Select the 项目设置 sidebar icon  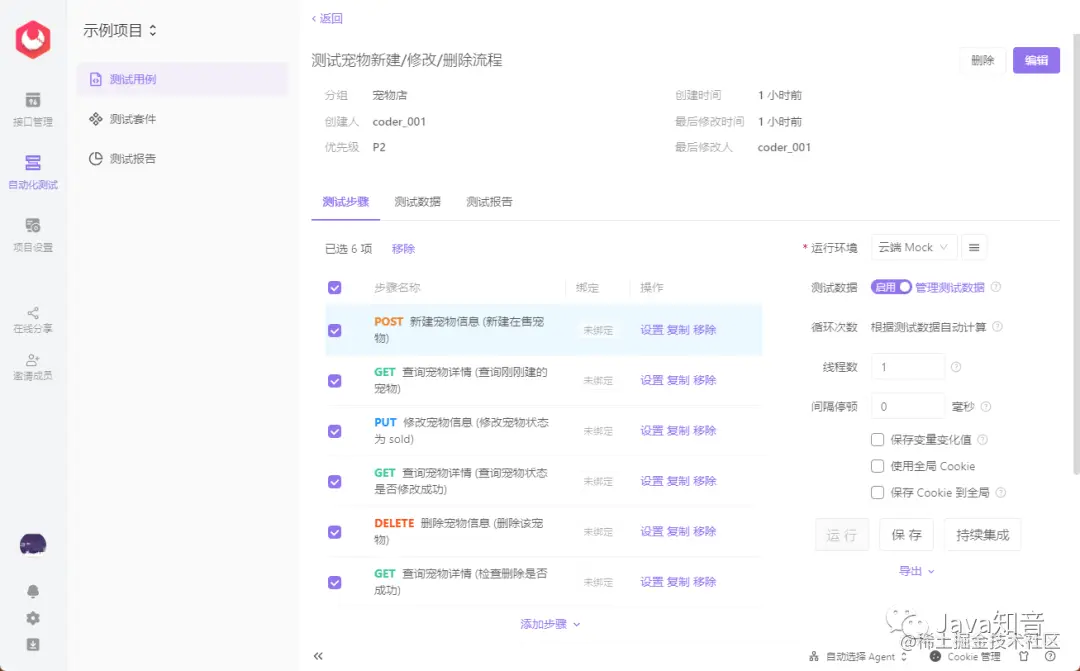click(33, 232)
